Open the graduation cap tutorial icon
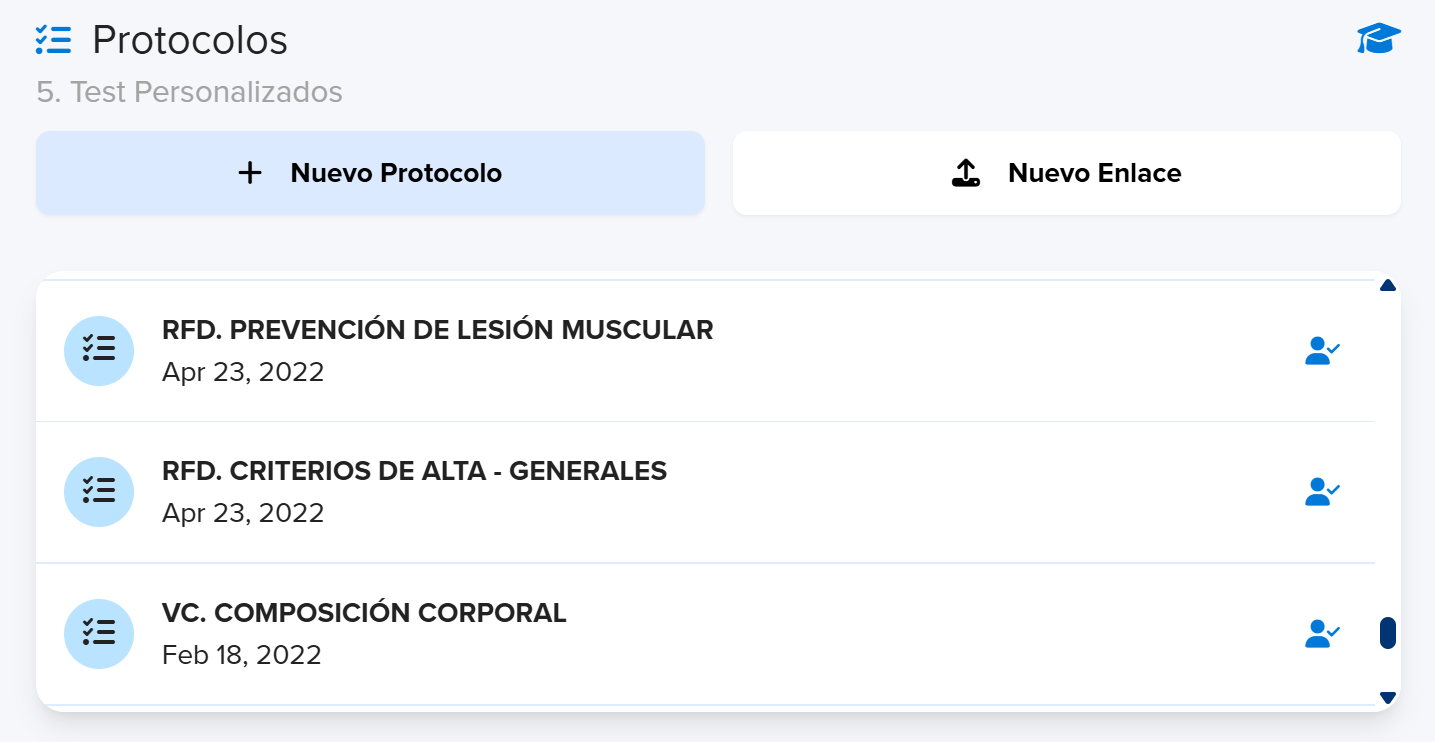The height and width of the screenshot is (742, 1435). click(x=1379, y=40)
